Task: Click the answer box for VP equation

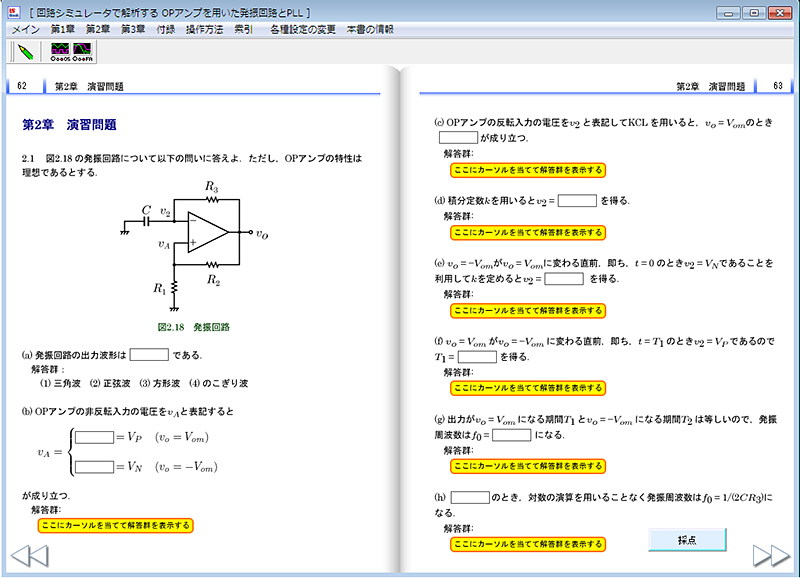Action: (x=94, y=437)
